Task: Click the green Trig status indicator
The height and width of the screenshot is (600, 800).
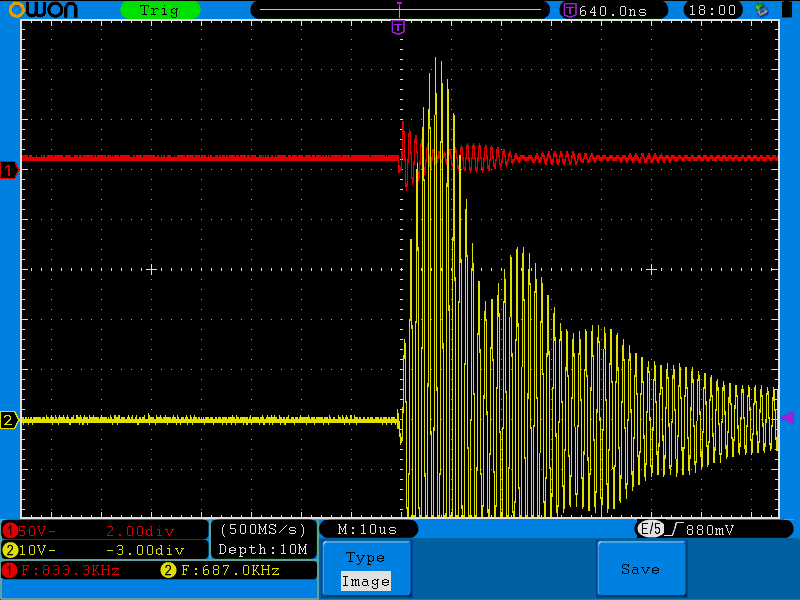Action: pyautogui.click(x=159, y=10)
